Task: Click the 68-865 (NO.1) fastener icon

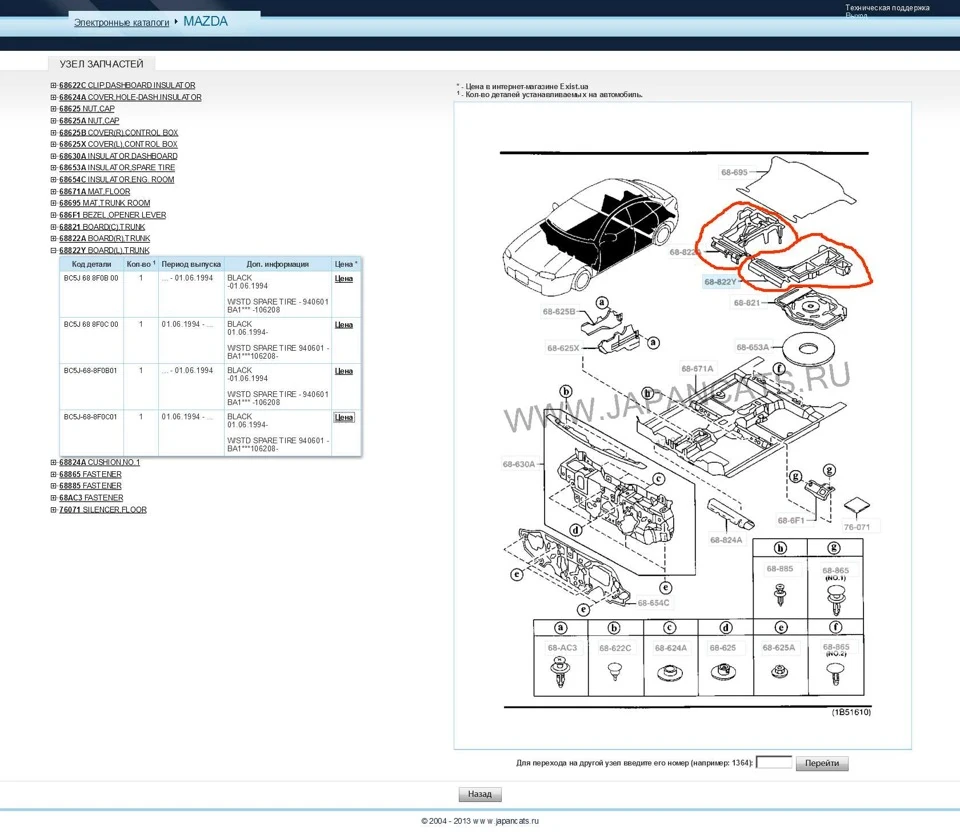Action: [x=836, y=599]
